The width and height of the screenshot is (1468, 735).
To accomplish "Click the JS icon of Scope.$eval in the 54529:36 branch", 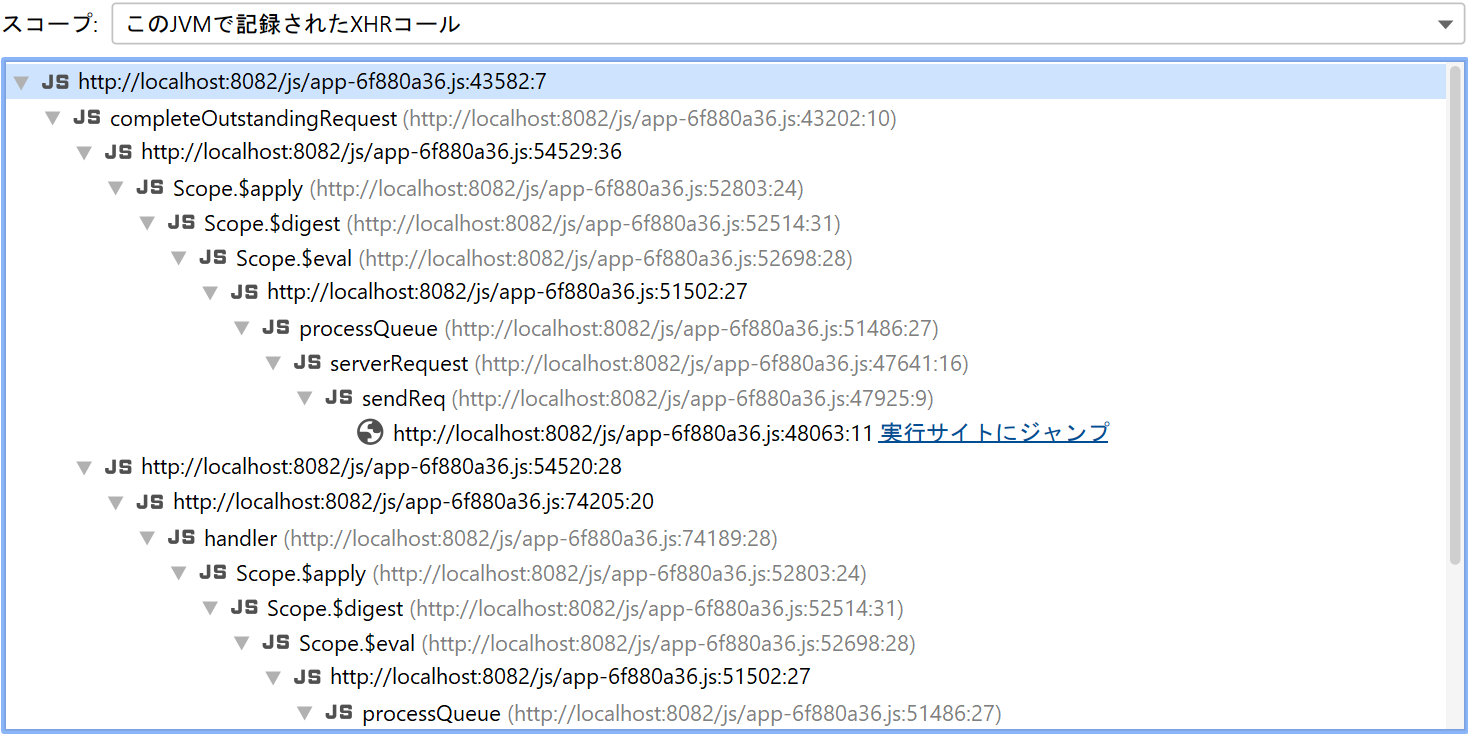I will [213, 258].
